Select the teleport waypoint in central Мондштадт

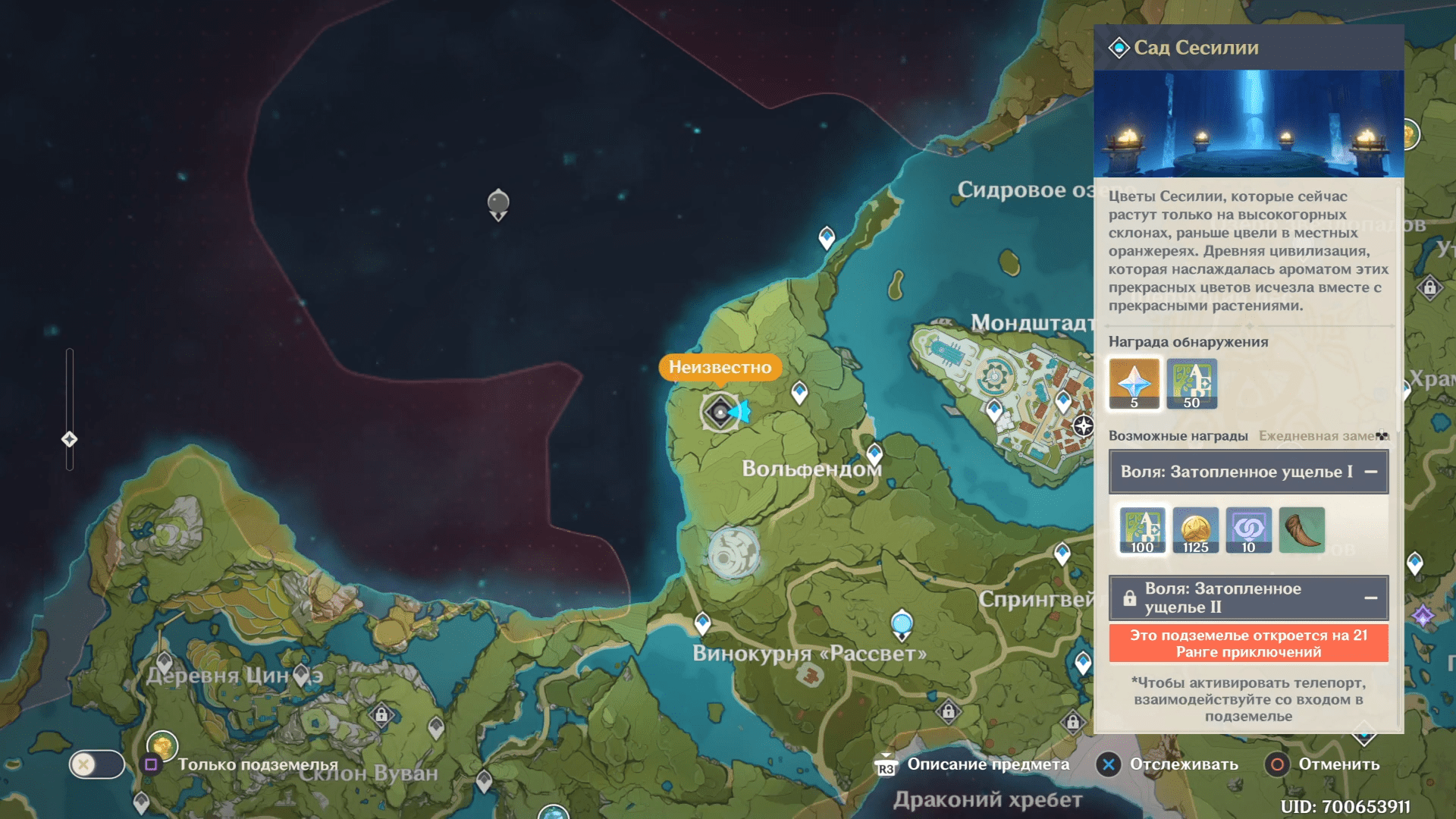pos(1063,401)
